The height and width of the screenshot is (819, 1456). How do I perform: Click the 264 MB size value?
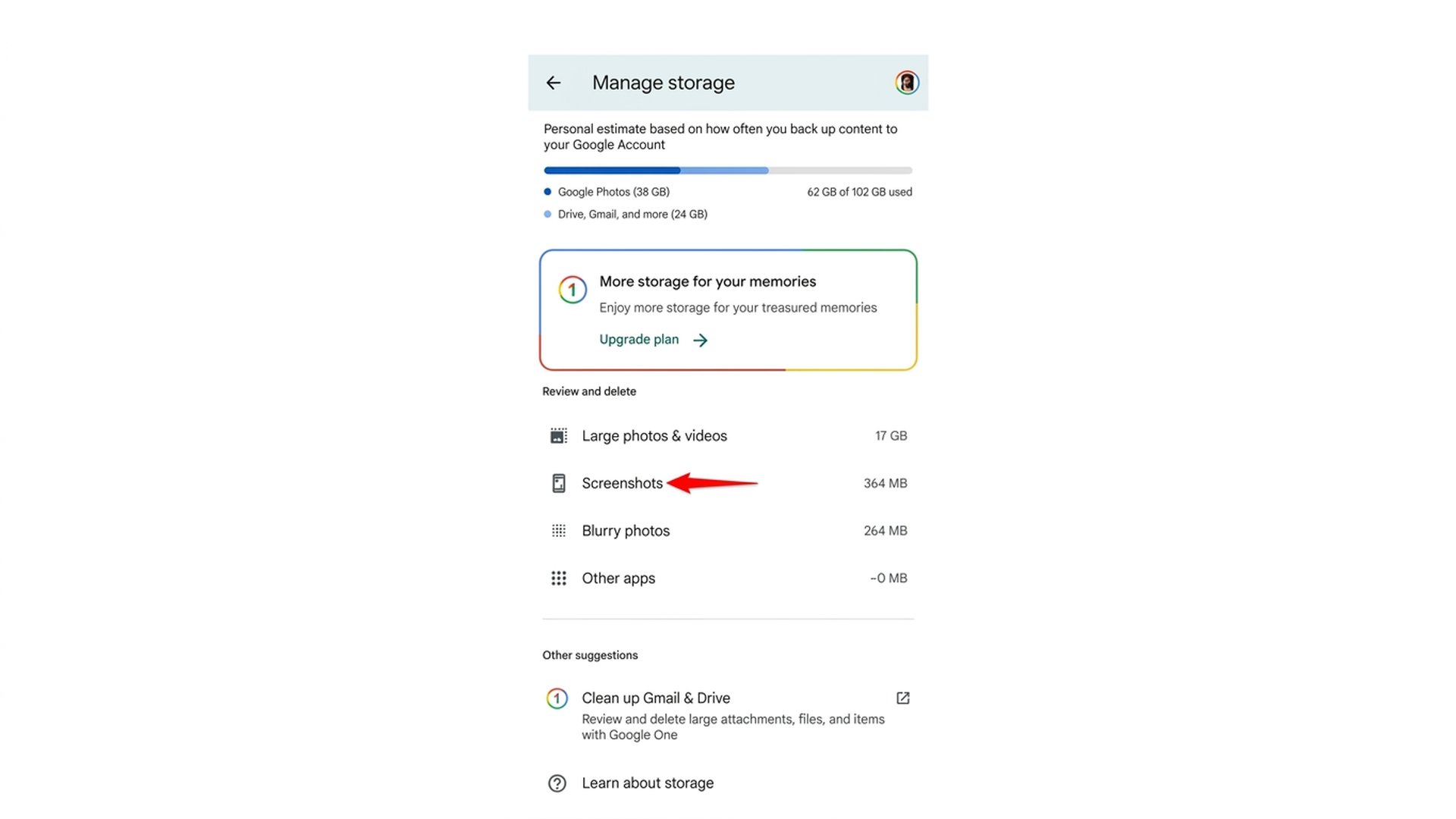(x=885, y=531)
